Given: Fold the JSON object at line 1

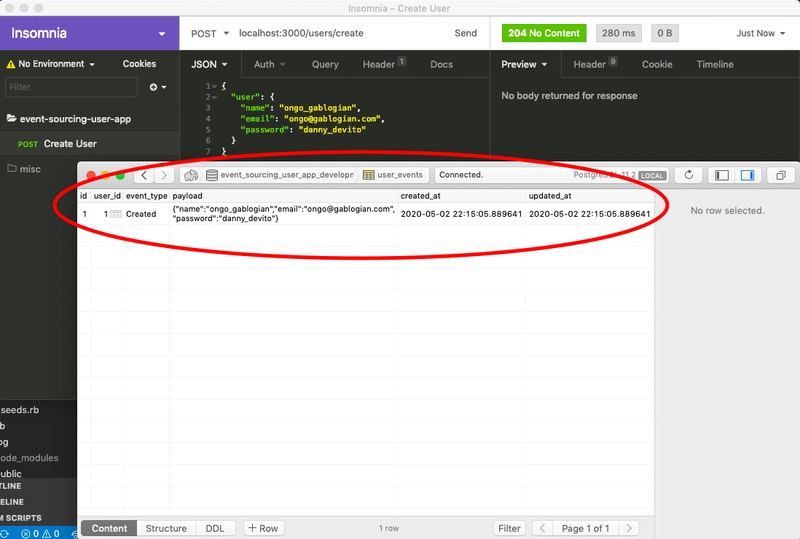Looking at the screenshot, I should click(x=215, y=86).
